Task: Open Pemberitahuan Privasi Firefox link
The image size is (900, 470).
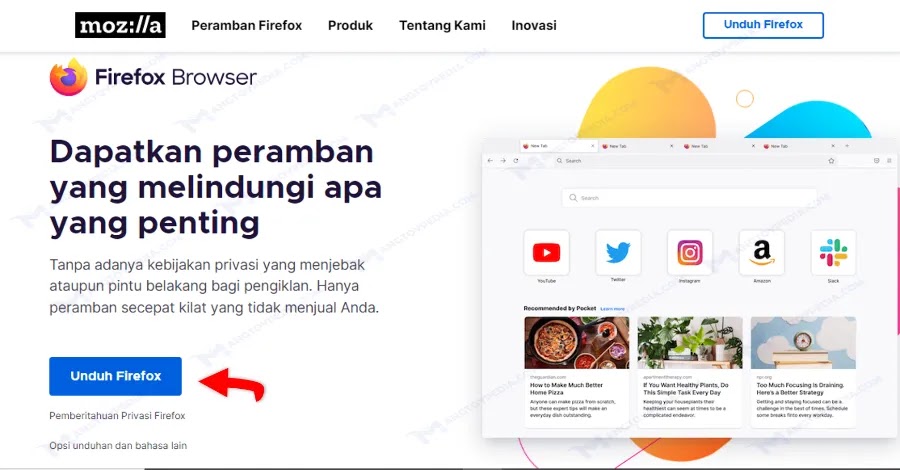Action: [117, 415]
